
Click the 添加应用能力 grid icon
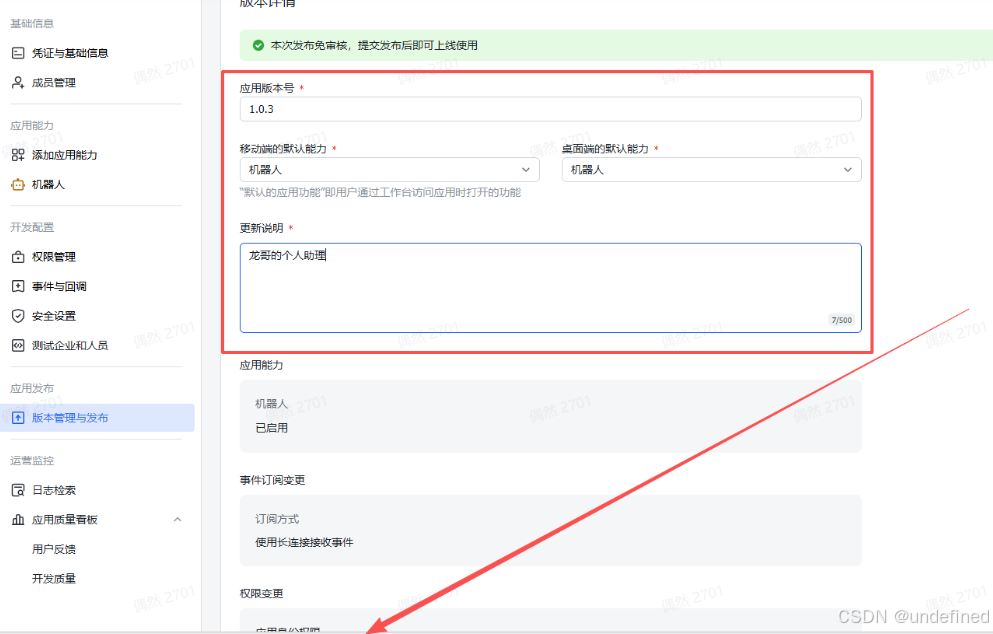(18, 155)
